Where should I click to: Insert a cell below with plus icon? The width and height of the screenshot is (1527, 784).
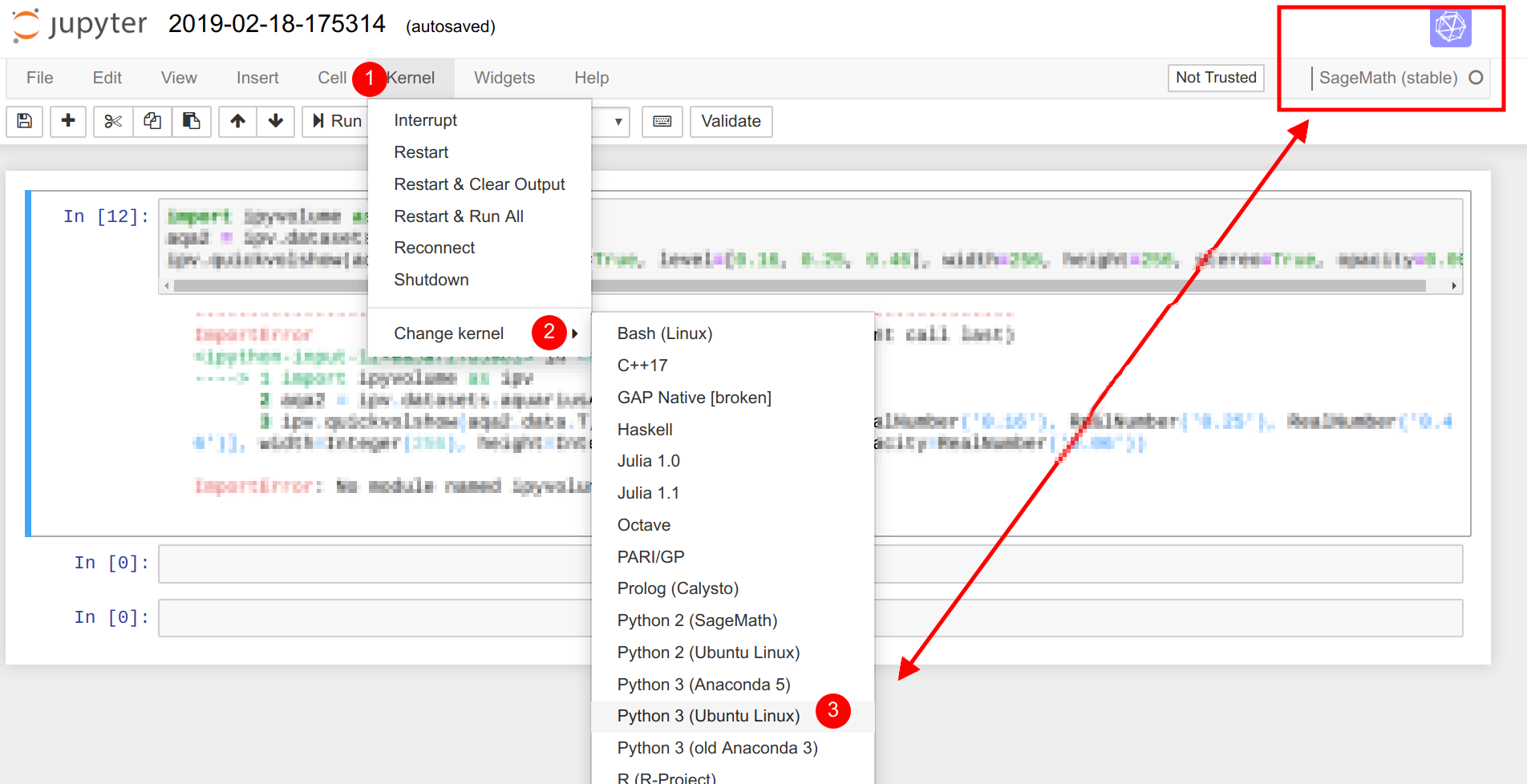[x=68, y=121]
